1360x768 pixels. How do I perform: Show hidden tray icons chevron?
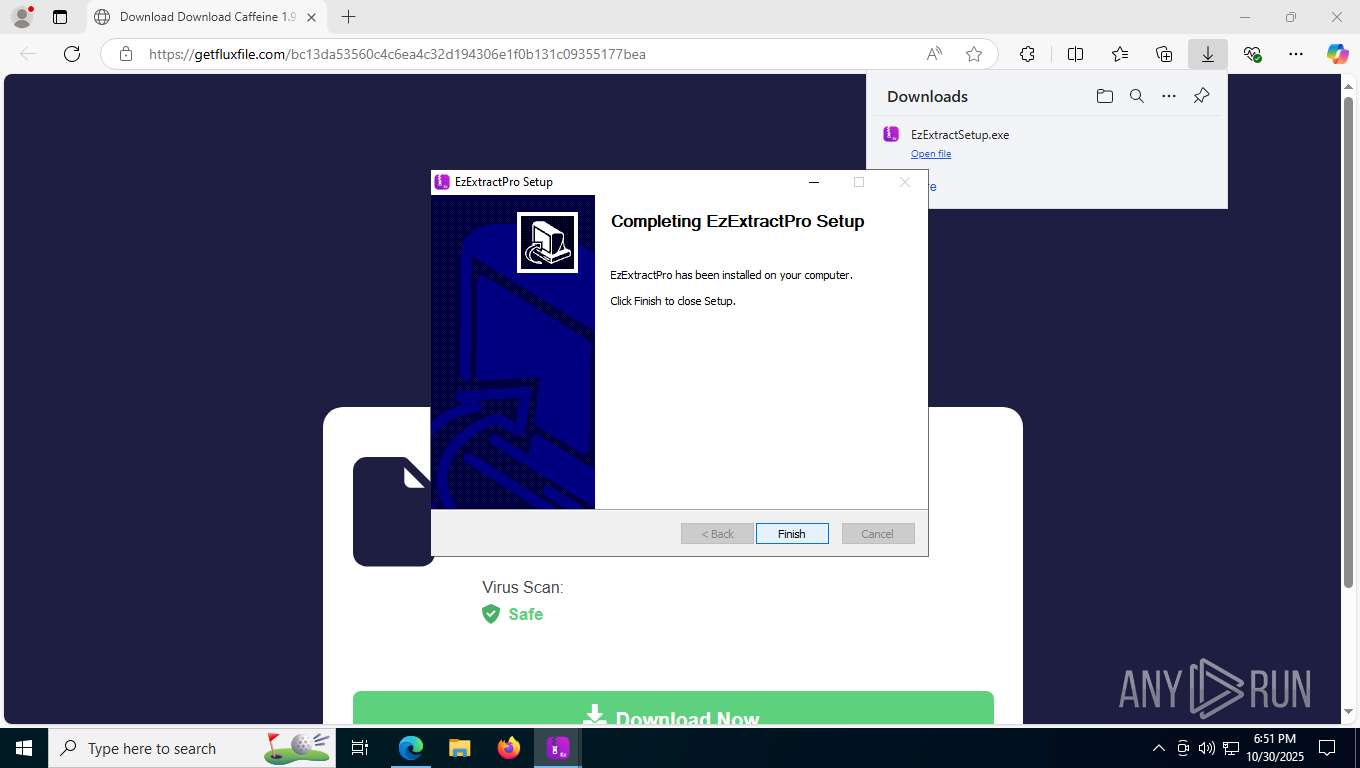(x=1159, y=748)
